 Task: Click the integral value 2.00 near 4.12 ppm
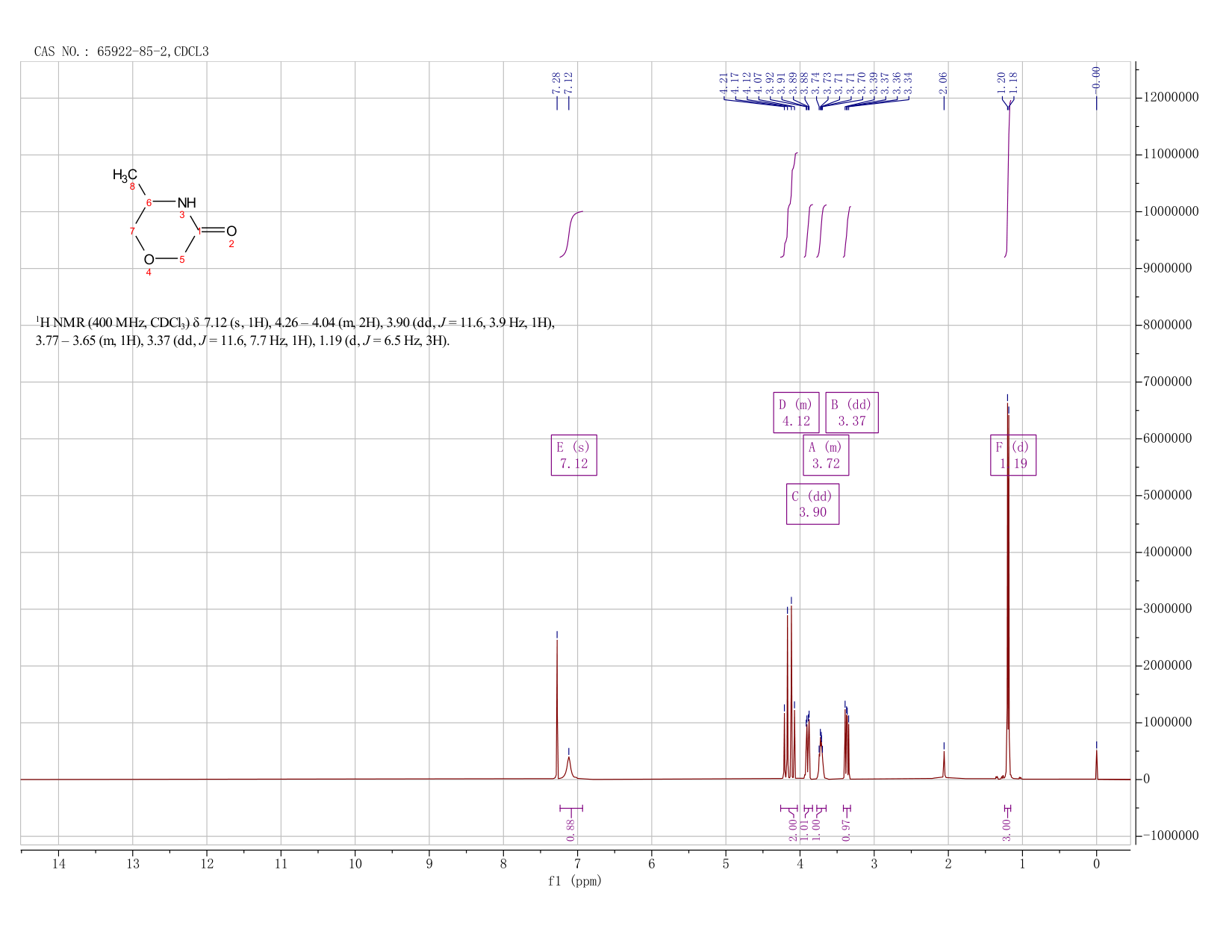pos(793,830)
